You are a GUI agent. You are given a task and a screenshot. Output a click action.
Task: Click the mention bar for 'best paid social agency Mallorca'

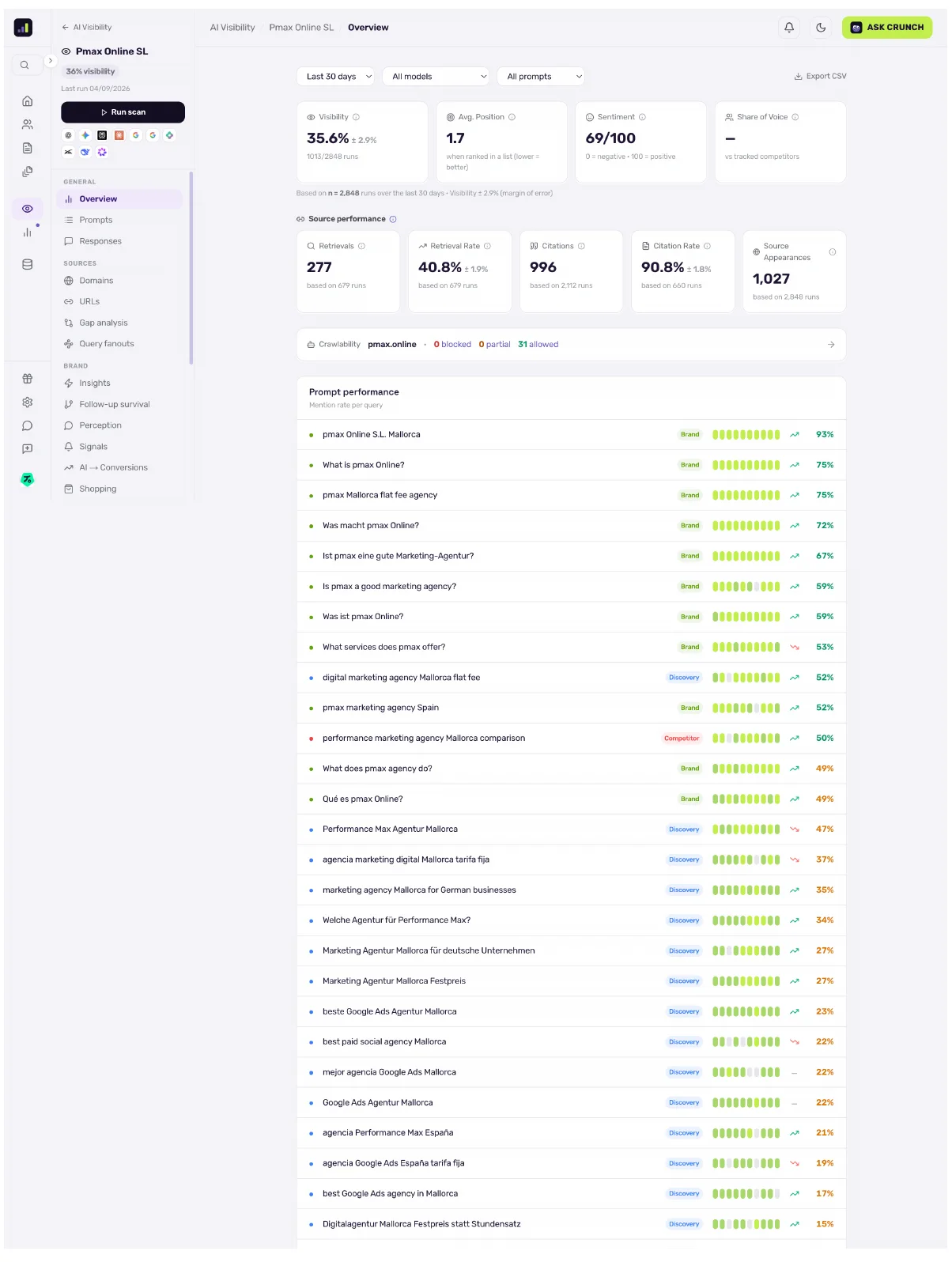tap(746, 1042)
